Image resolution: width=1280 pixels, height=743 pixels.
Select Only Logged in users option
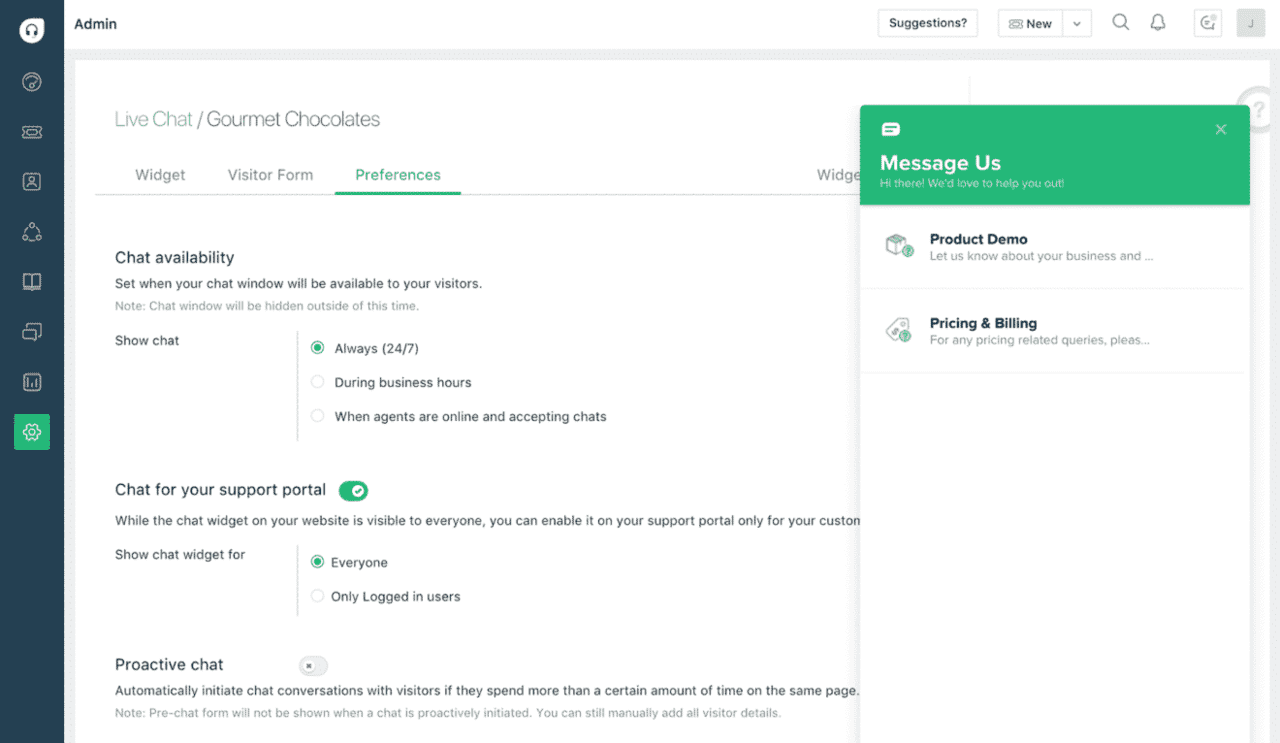pos(318,596)
